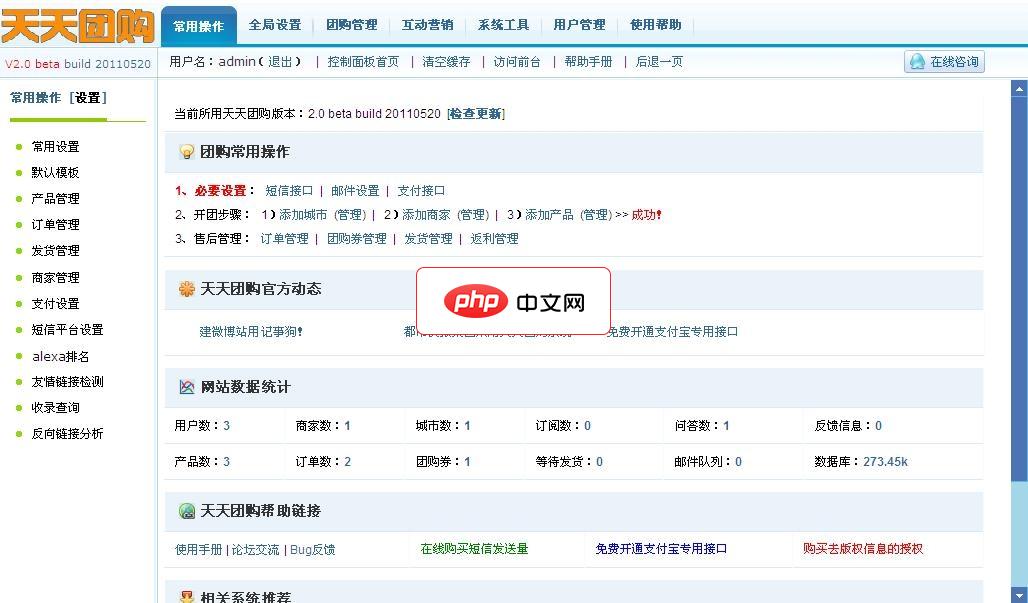Log out via the 退出 link
Image resolution: width=1028 pixels, height=603 pixels.
point(281,62)
